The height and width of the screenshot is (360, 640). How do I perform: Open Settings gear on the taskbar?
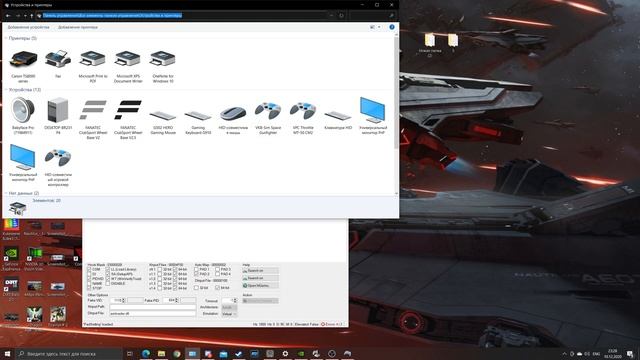click(x=285, y=353)
